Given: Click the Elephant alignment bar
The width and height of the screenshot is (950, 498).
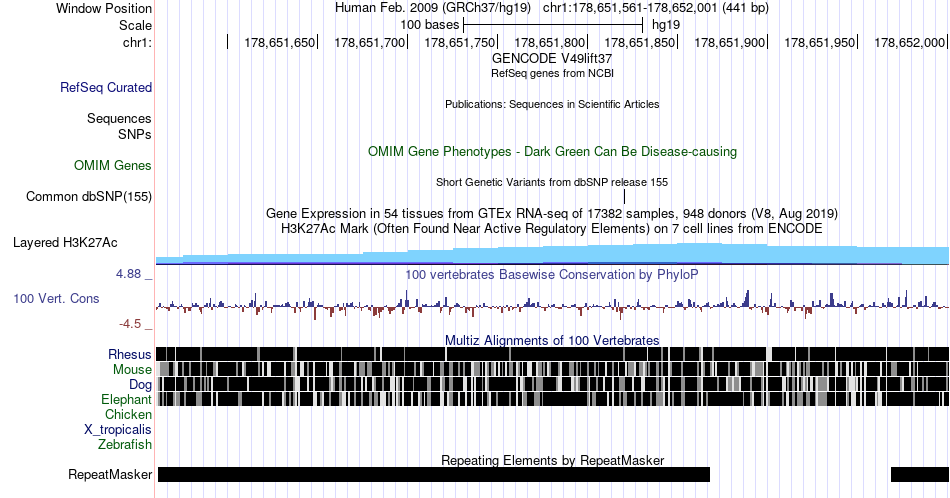Looking at the screenshot, I should [x=552, y=399].
